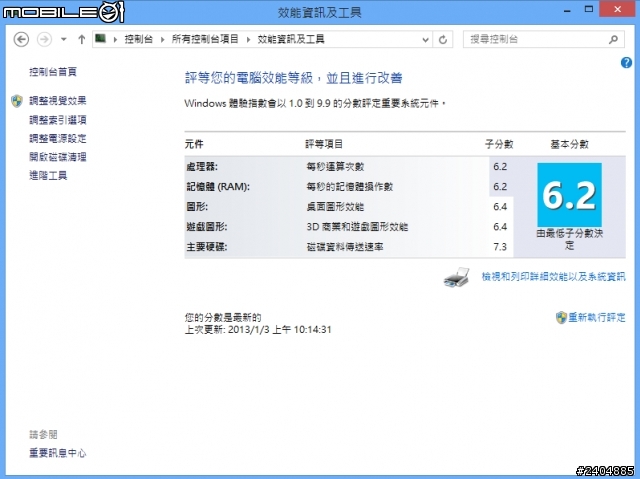Minimize the 效能資訊及工具 window

point(567,11)
